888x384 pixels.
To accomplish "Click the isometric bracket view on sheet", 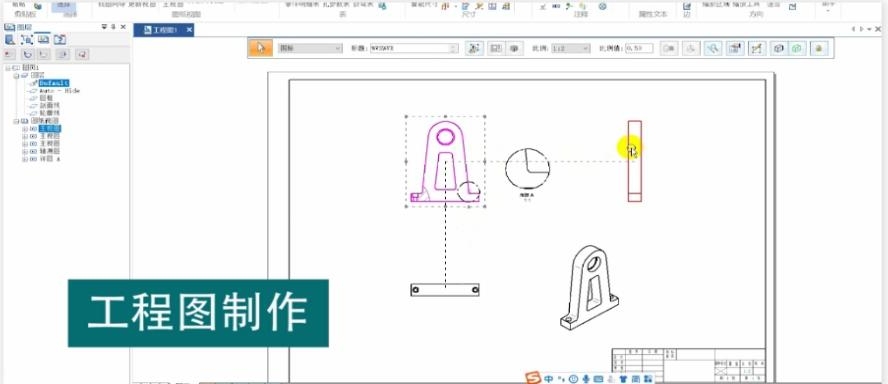I will tap(589, 287).
